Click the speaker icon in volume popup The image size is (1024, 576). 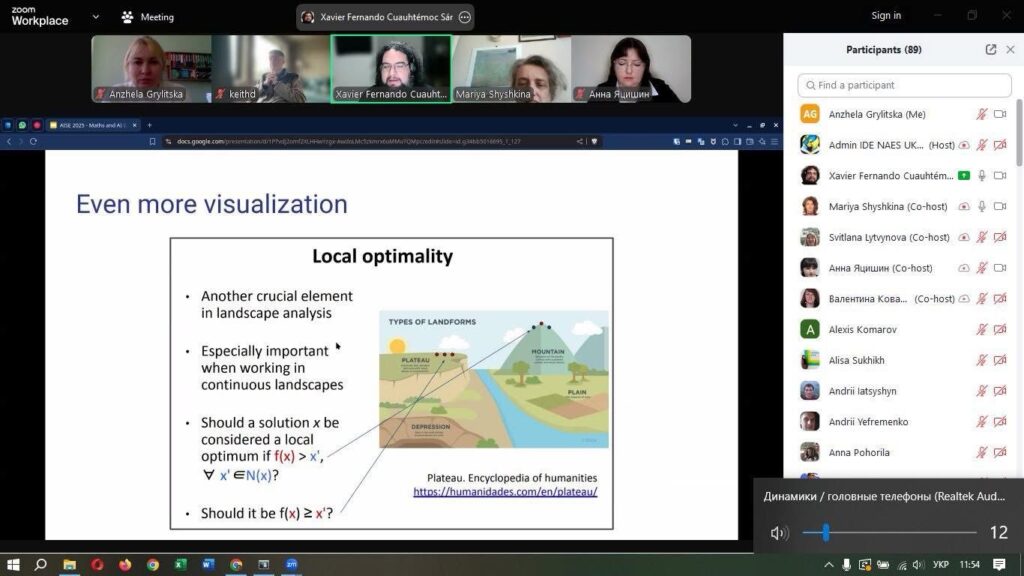779,533
